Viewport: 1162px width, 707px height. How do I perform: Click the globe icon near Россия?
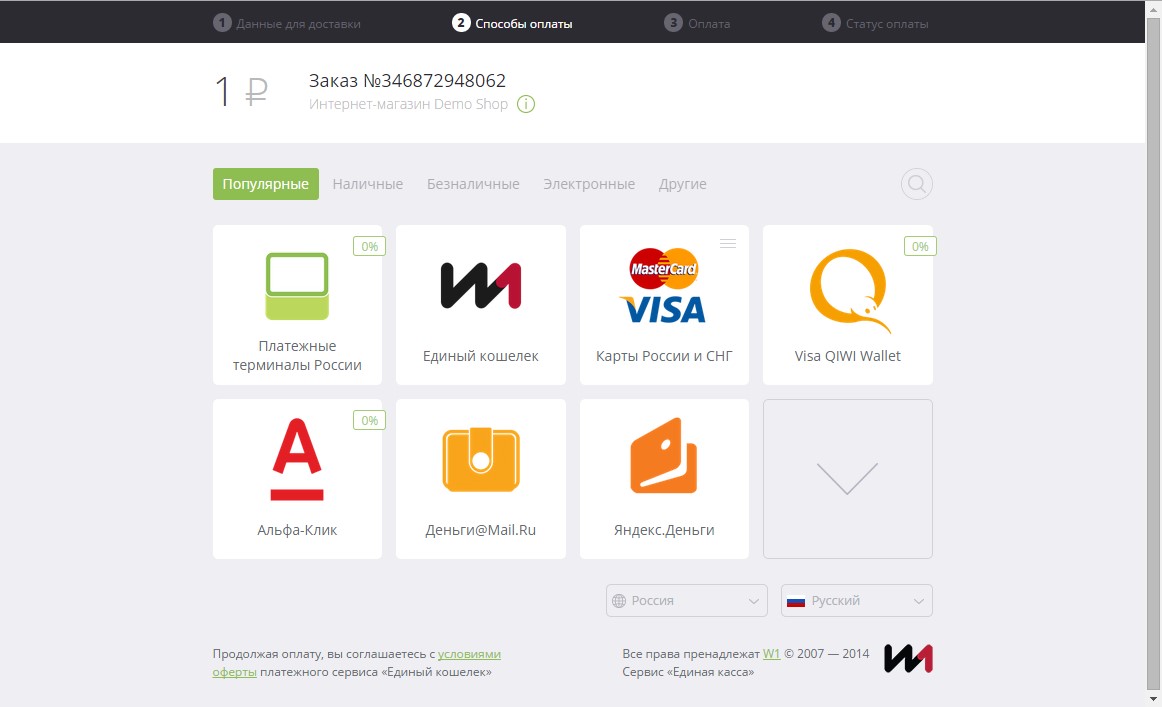point(619,601)
